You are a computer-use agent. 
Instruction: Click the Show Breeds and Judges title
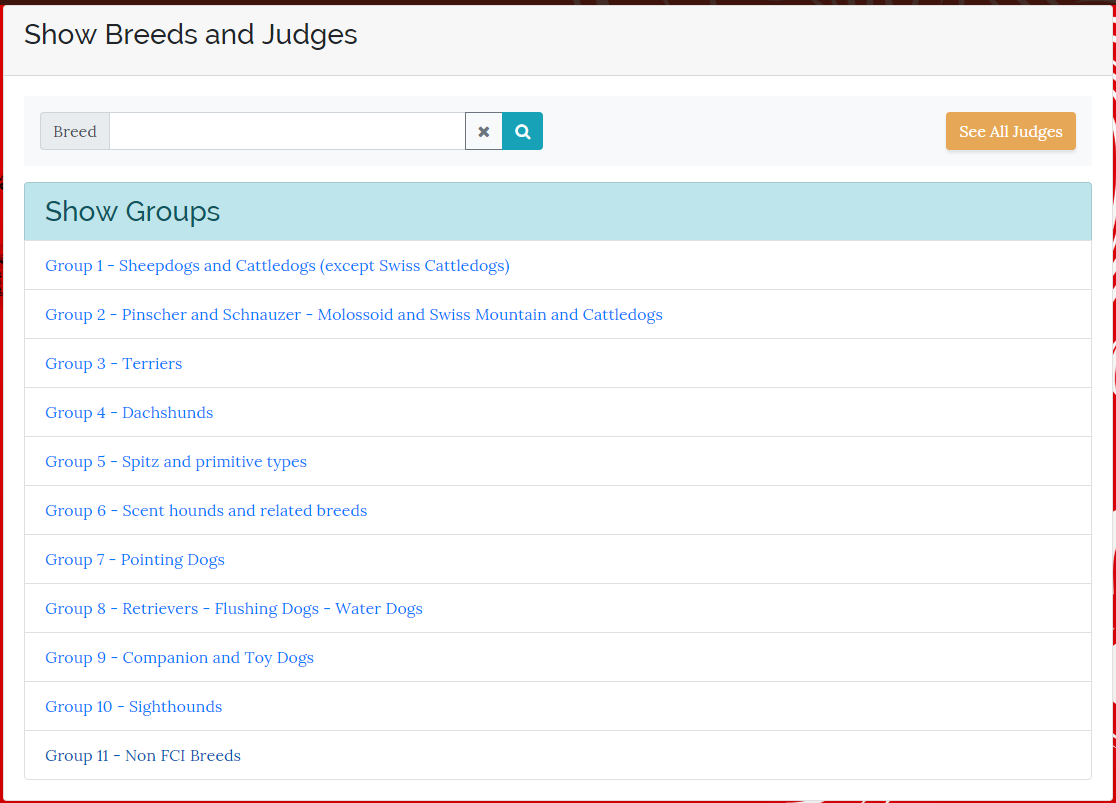(190, 35)
